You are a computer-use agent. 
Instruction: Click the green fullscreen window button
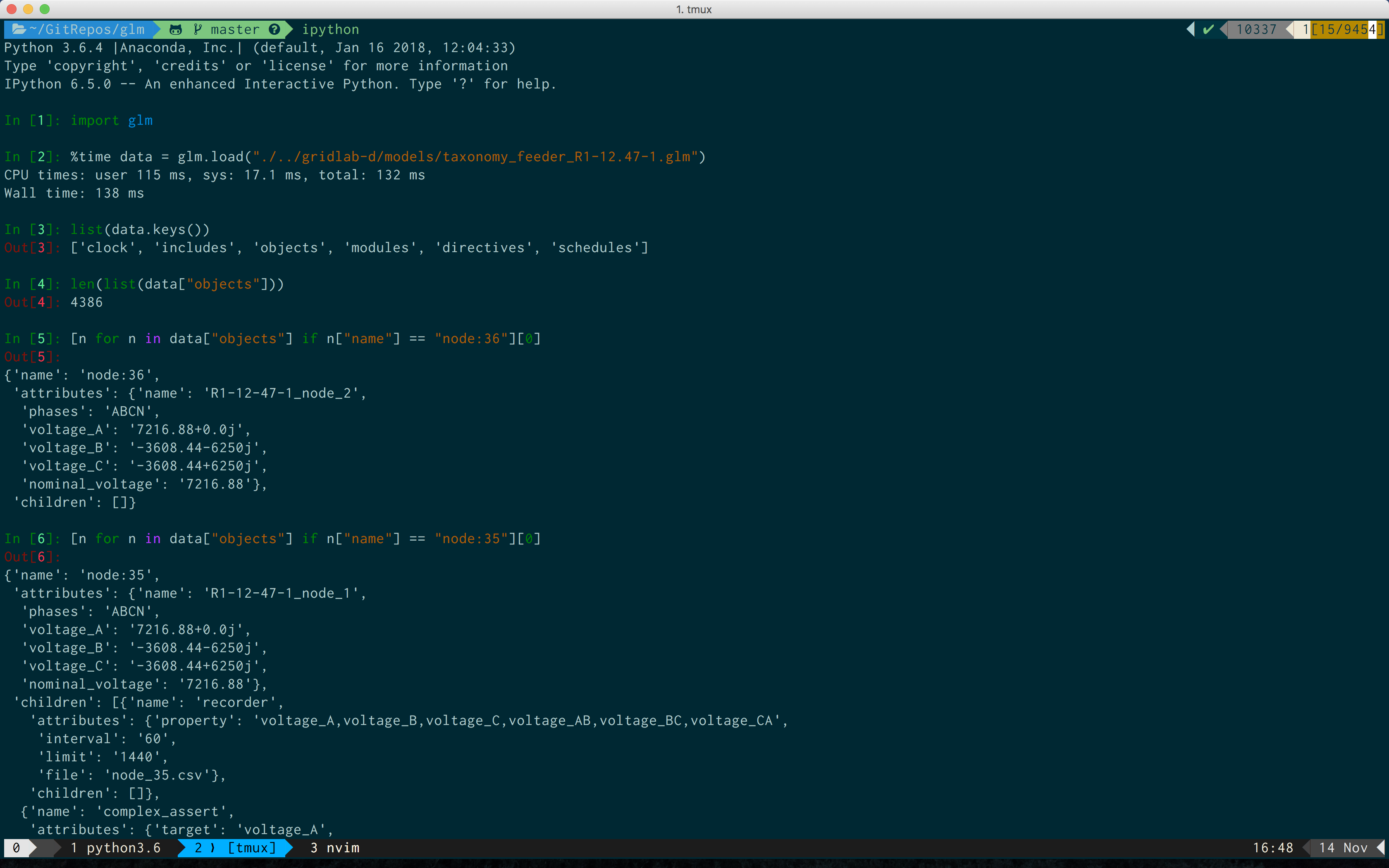click(45, 9)
